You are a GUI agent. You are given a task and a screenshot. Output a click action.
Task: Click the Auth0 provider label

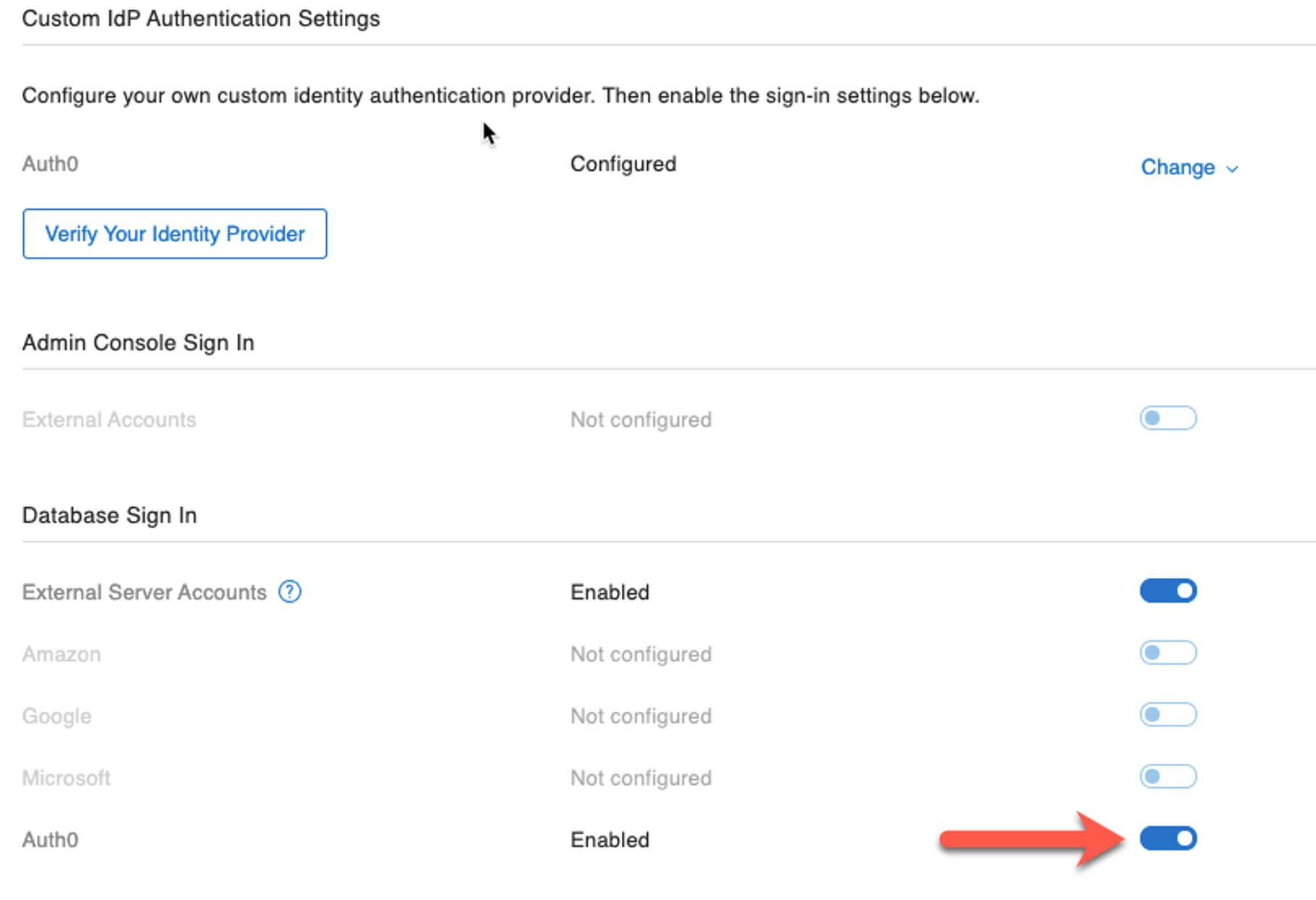[49, 164]
